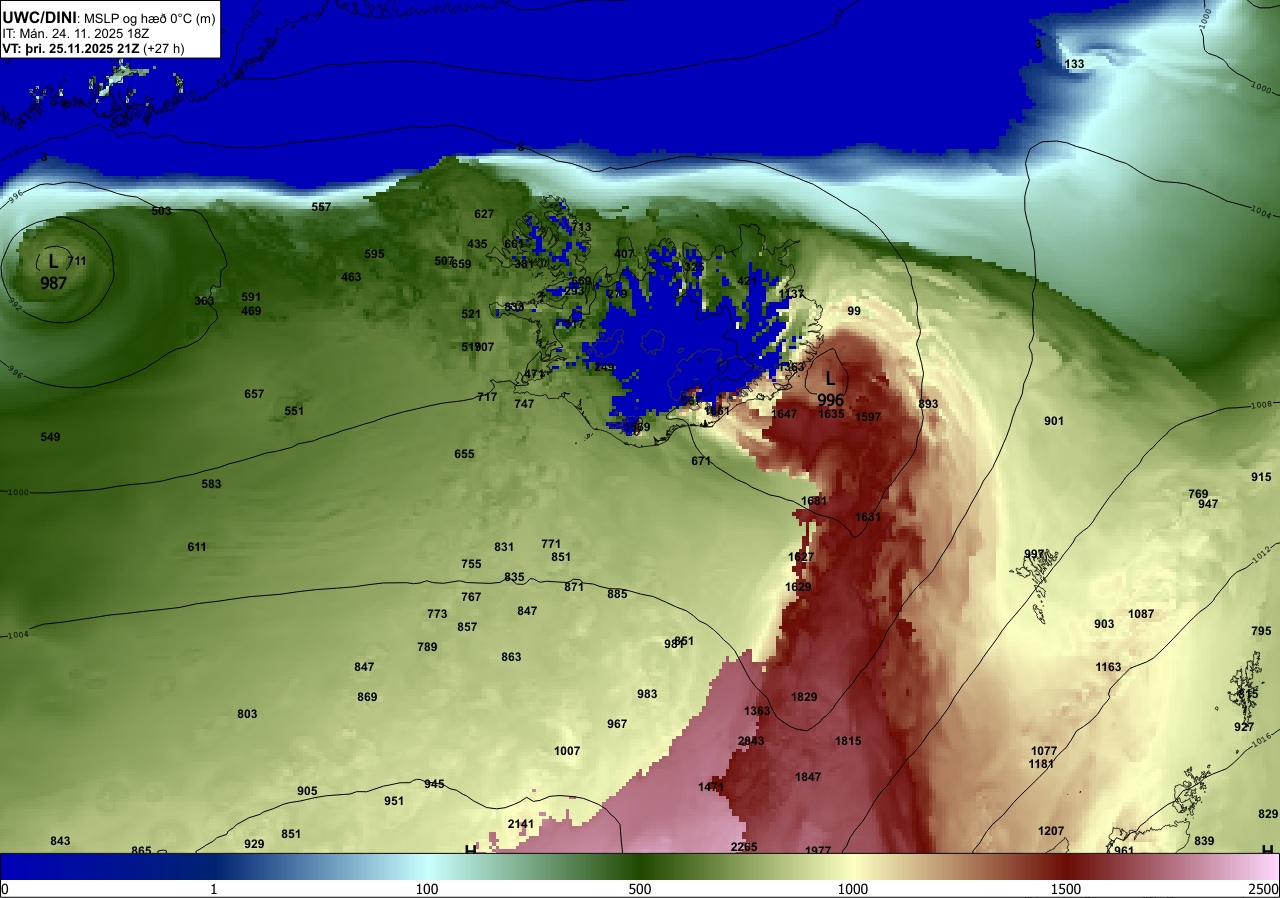Click the 2500 label on the color scale
This screenshot has height=898, width=1280.
(1265, 889)
